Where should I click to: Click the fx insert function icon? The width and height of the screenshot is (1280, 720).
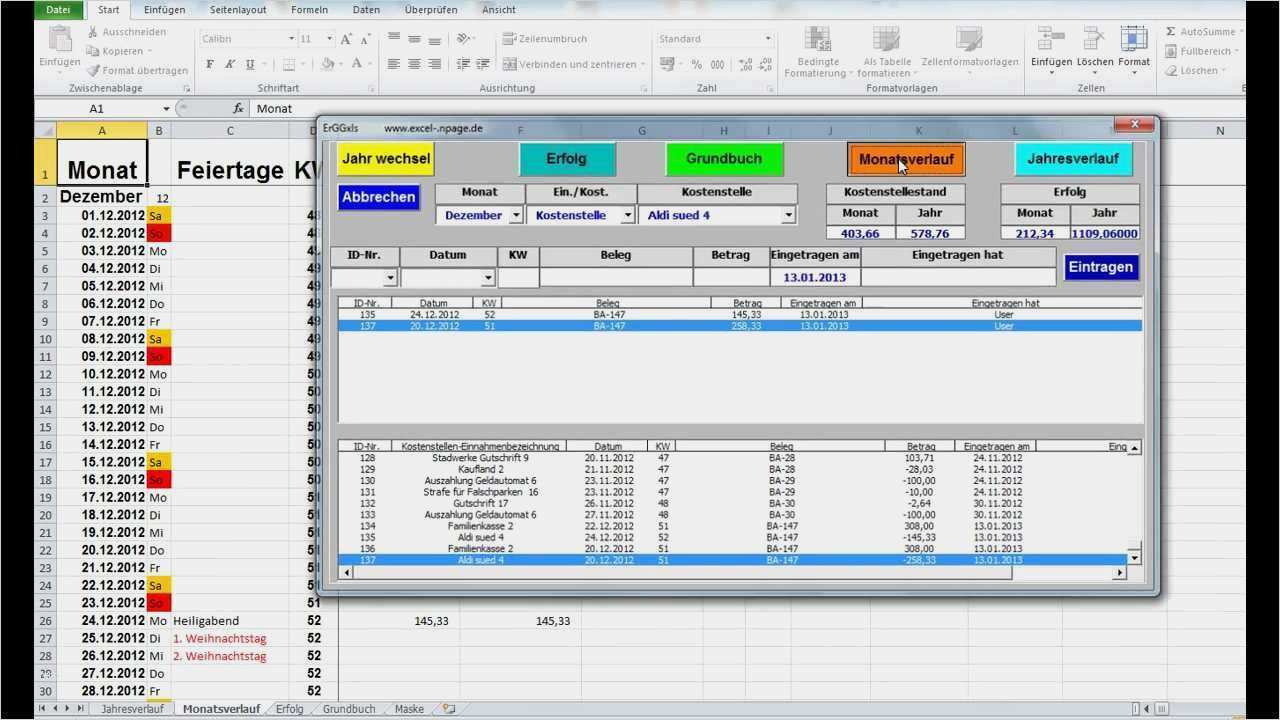coord(238,109)
